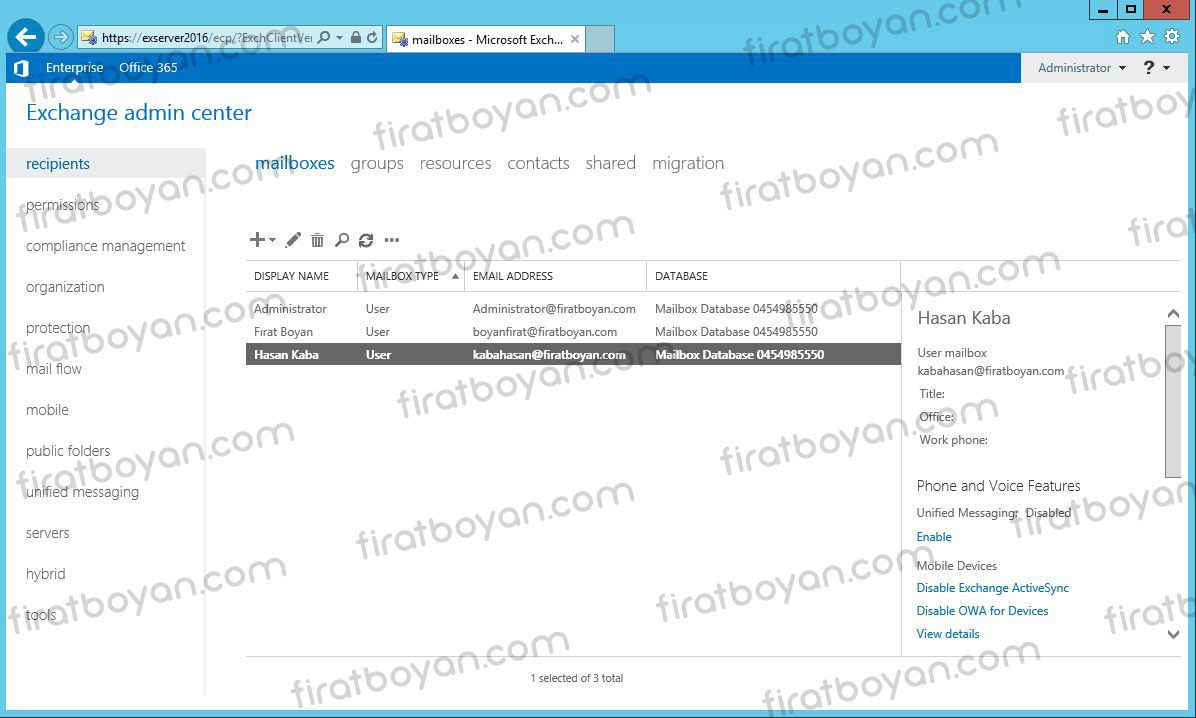Click the address bar lock security icon
The height and width of the screenshot is (718, 1196).
355,37
